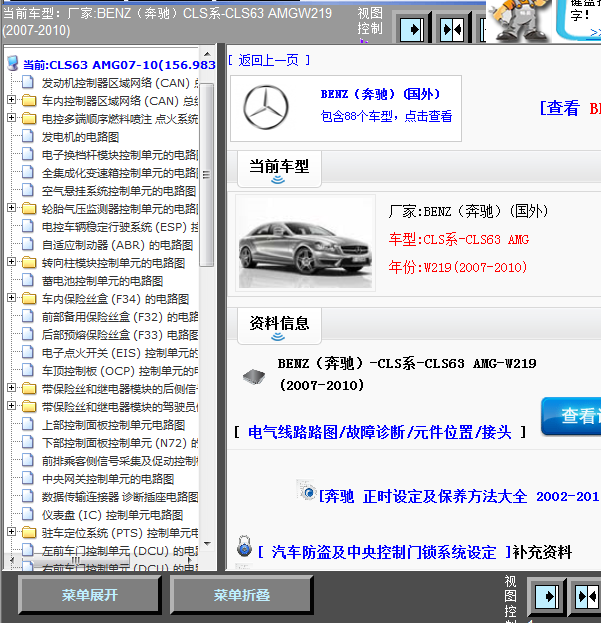Click the gray module icon beside BENZ-CLS系 info
The height and width of the screenshot is (623, 601).
[254, 376]
